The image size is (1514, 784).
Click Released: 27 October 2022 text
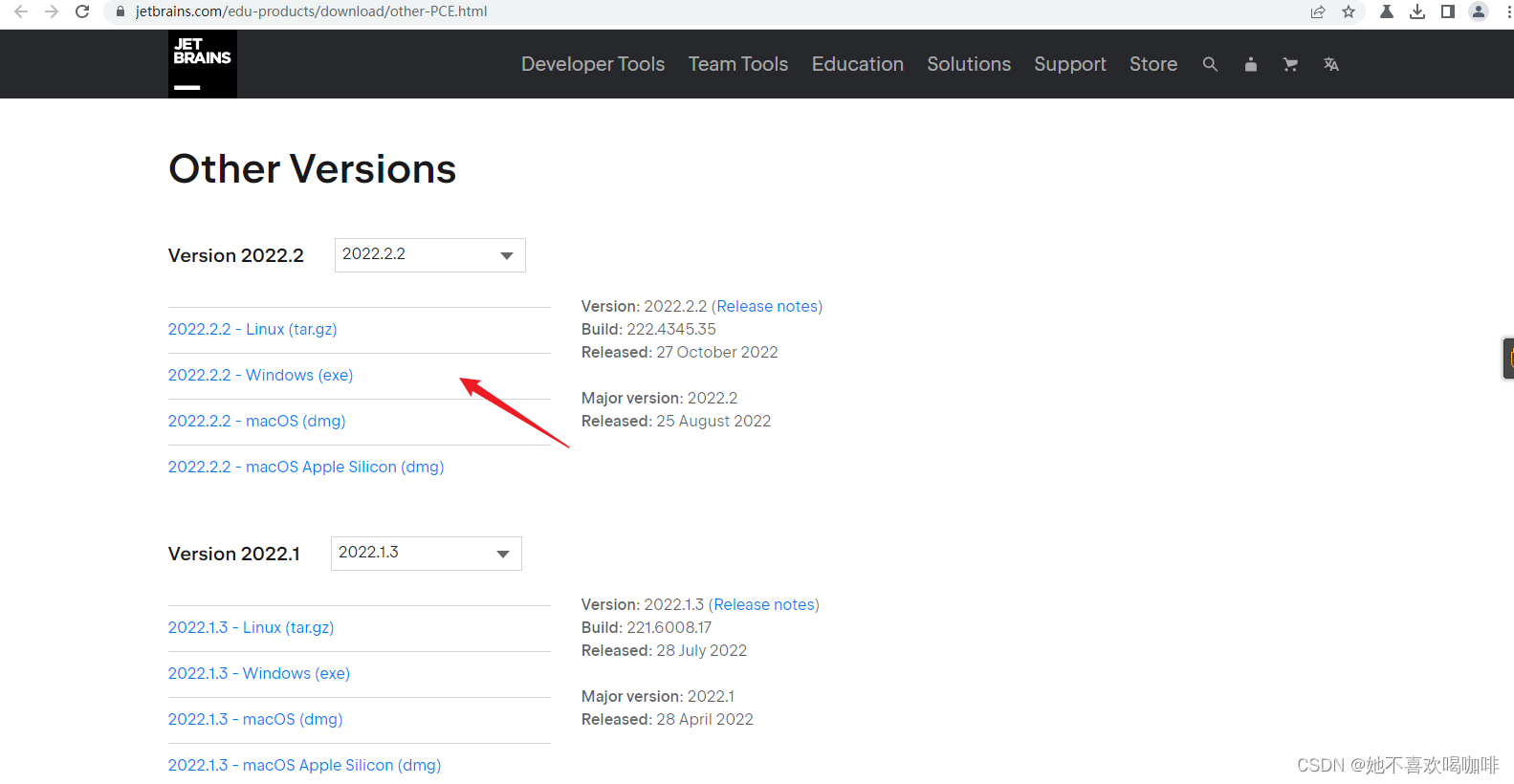(680, 352)
